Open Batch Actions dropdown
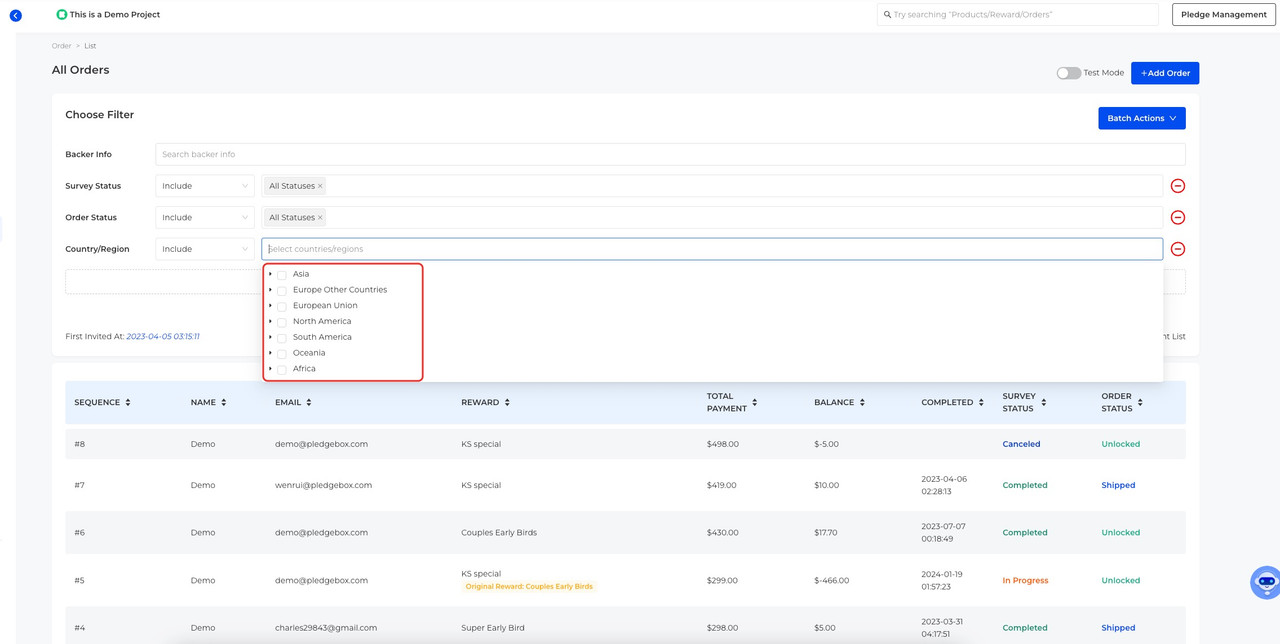The height and width of the screenshot is (644, 1280). tap(1142, 118)
